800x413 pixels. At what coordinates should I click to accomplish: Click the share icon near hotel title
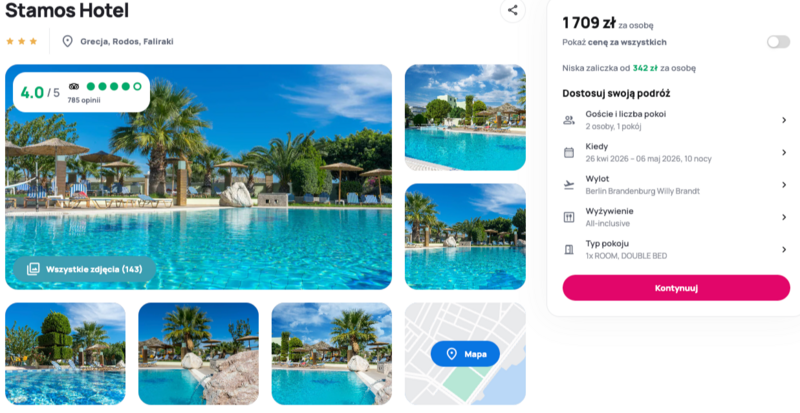pyautogui.click(x=513, y=10)
